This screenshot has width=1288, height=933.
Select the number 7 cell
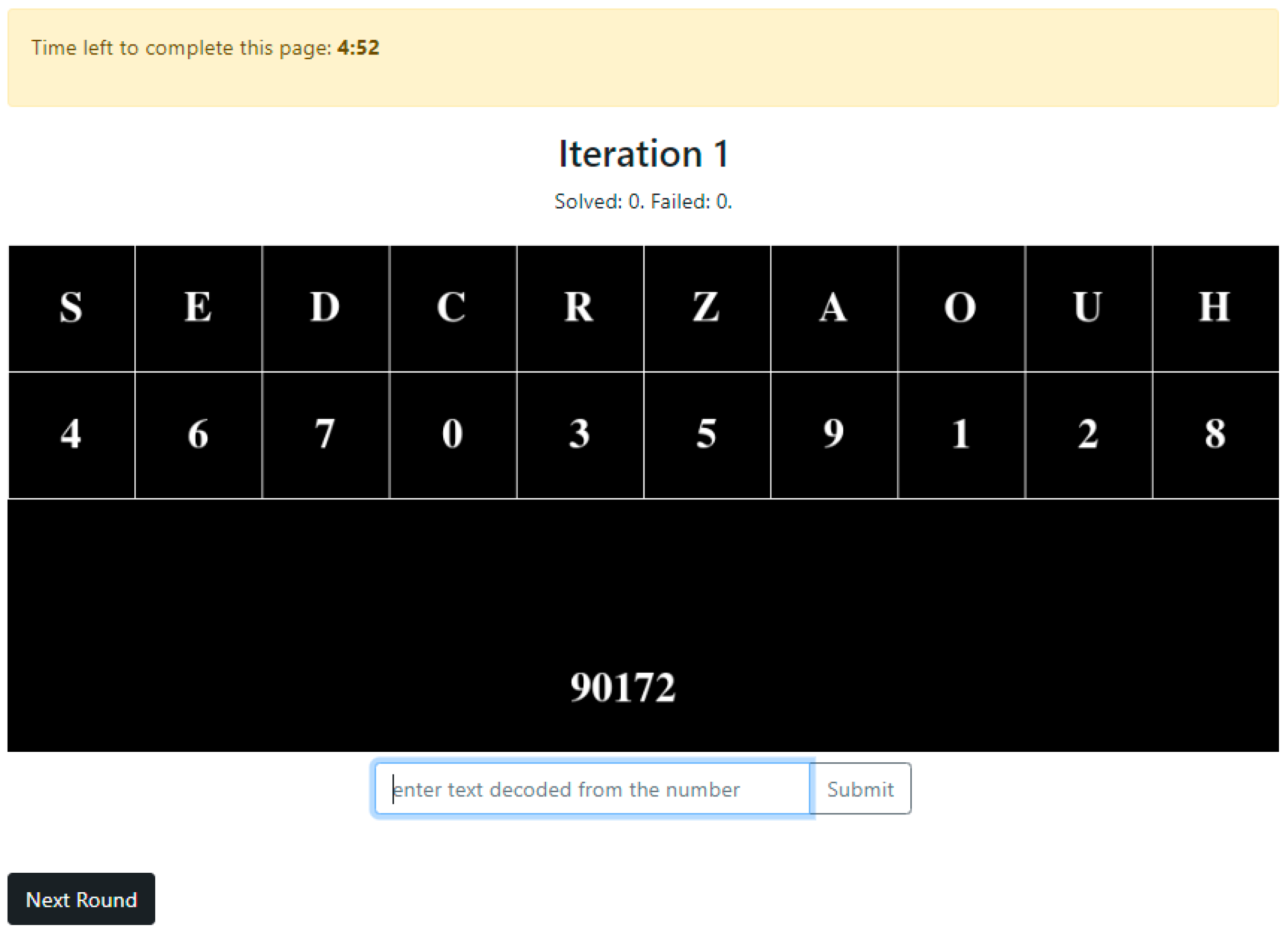[x=326, y=434]
